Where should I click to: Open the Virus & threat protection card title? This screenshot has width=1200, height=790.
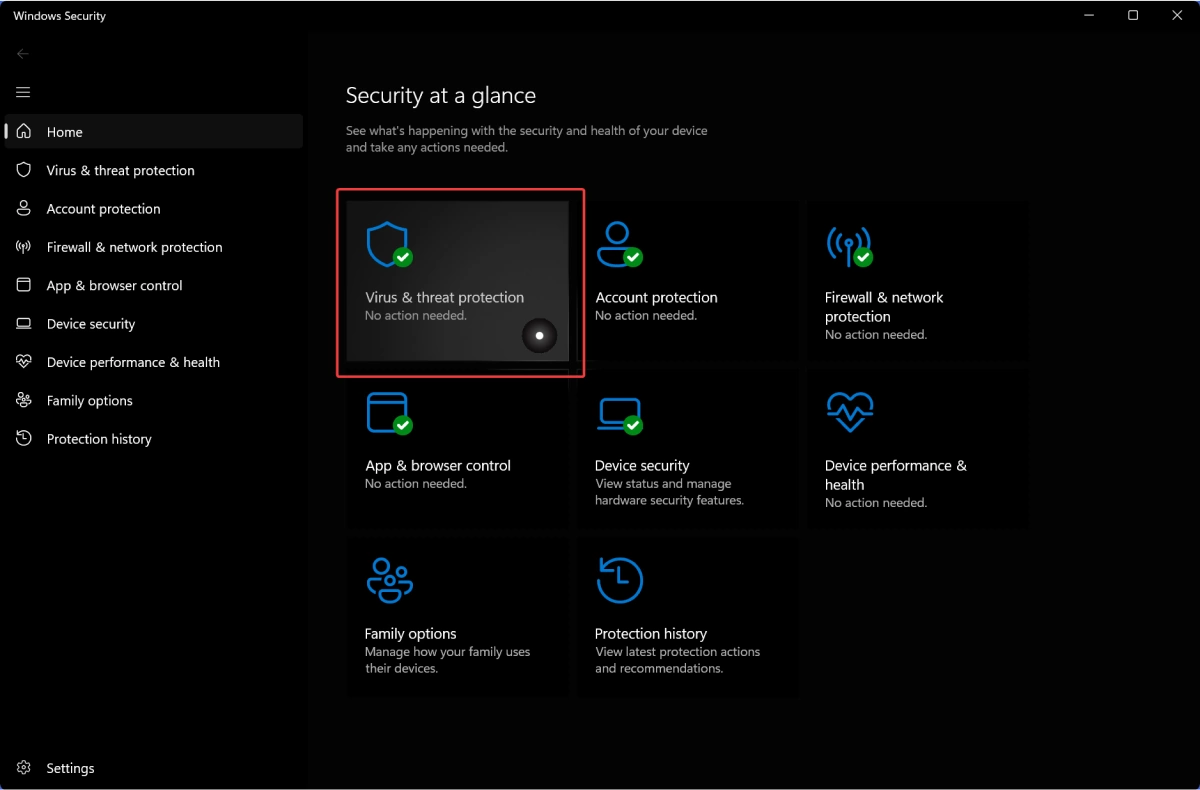pyautogui.click(x=444, y=297)
